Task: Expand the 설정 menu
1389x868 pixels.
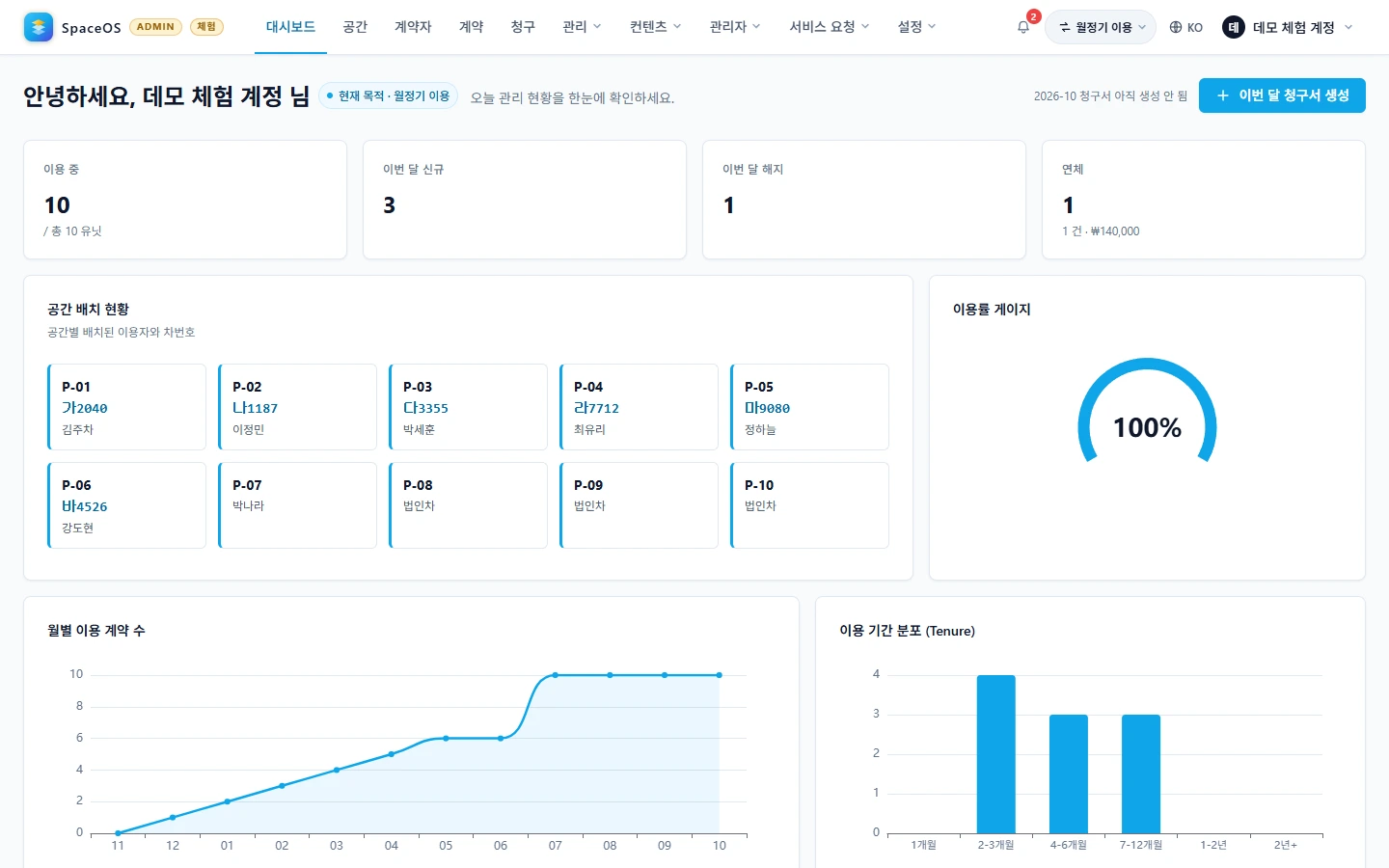Action: coord(916,27)
